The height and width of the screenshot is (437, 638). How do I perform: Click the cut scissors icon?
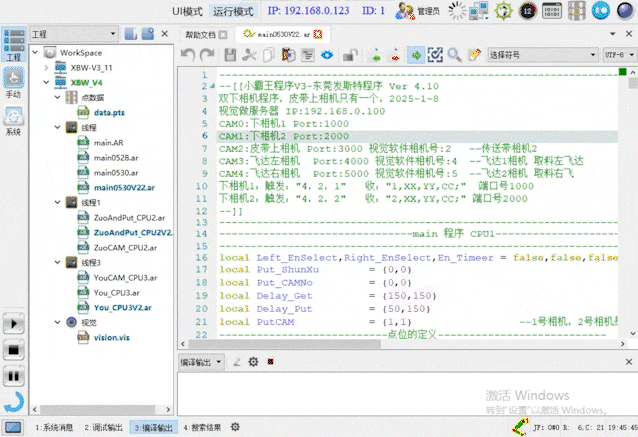249,55
